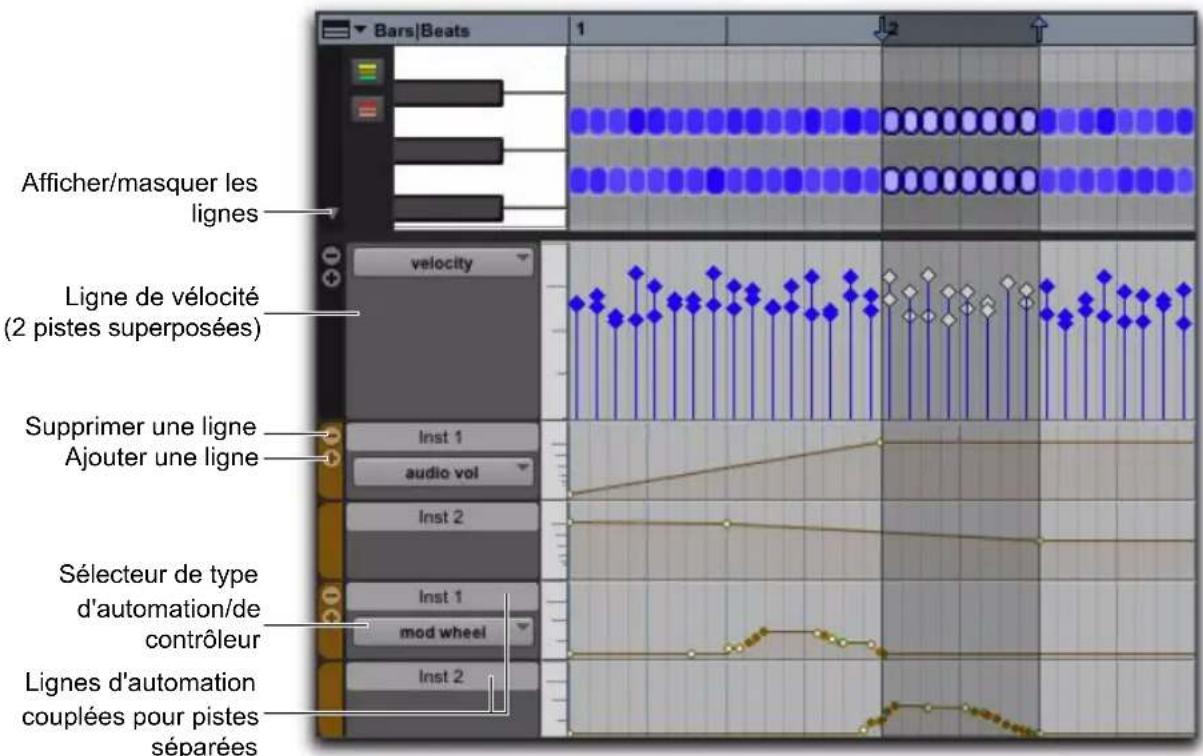Add a lane below audio vol with plus
1203x756 pixels.
[332, 459]
